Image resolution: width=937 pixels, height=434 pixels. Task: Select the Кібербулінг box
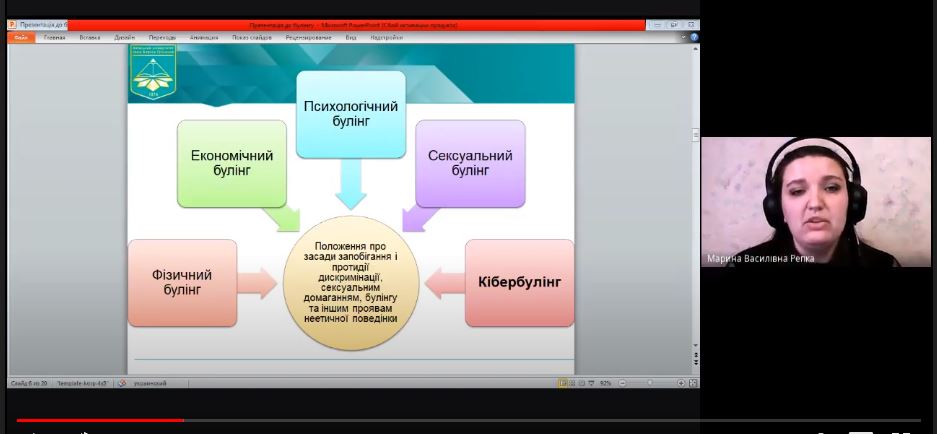[519, 283]
